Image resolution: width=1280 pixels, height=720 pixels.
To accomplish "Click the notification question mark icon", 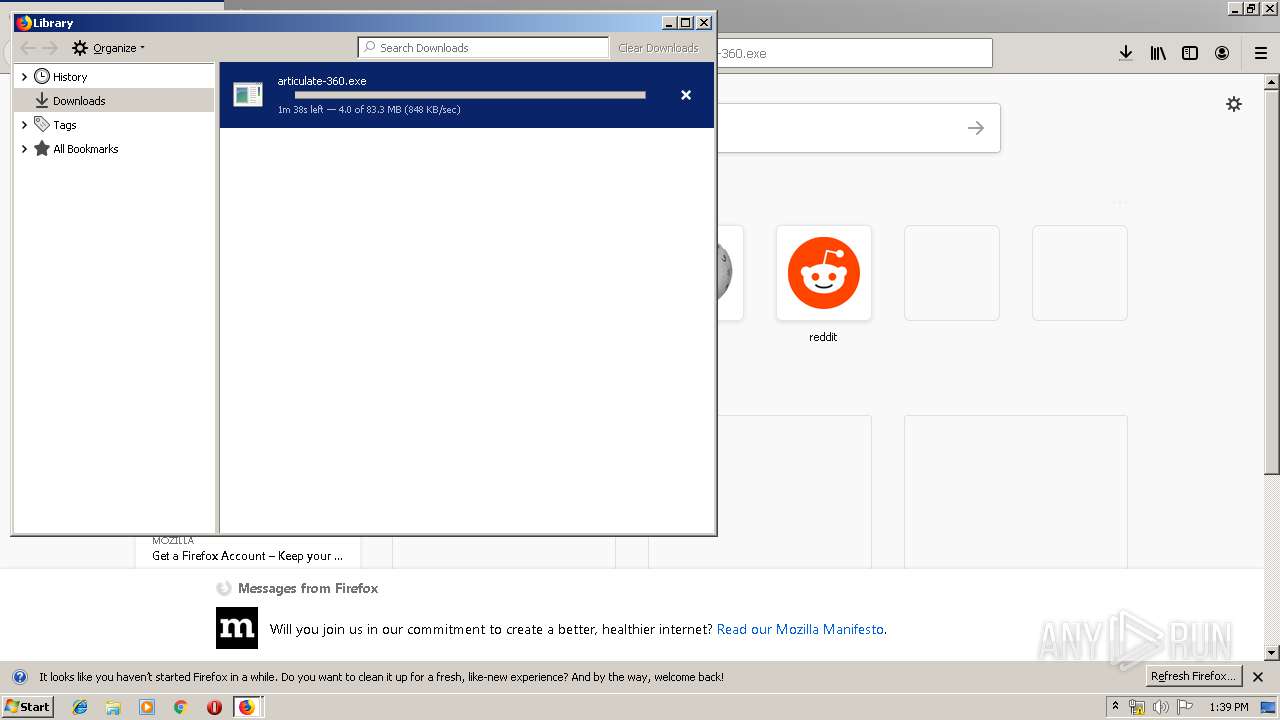I will pyautogui.click(x=20, y=677).
